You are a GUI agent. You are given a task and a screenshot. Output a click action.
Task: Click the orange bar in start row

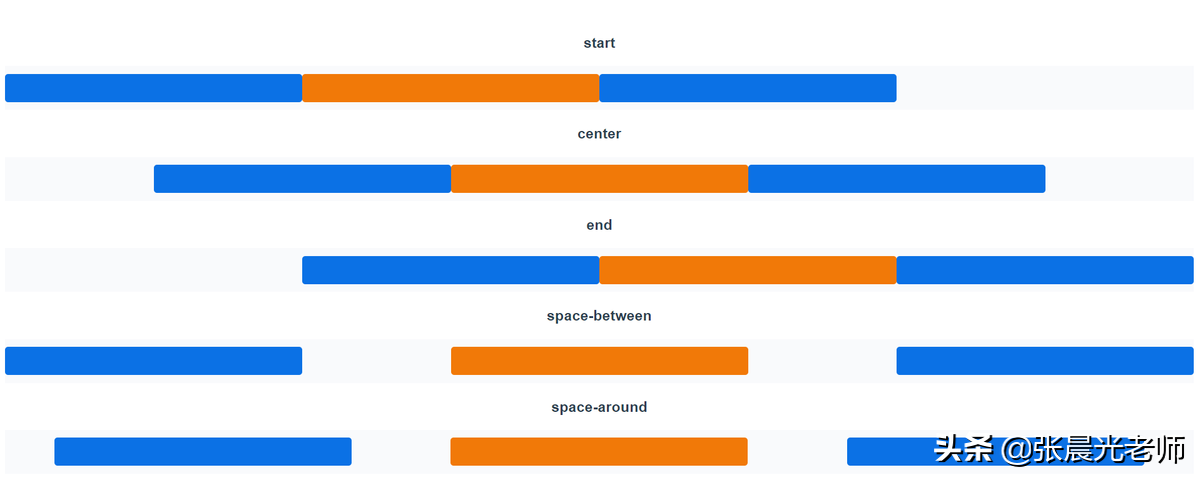(450, 88)
